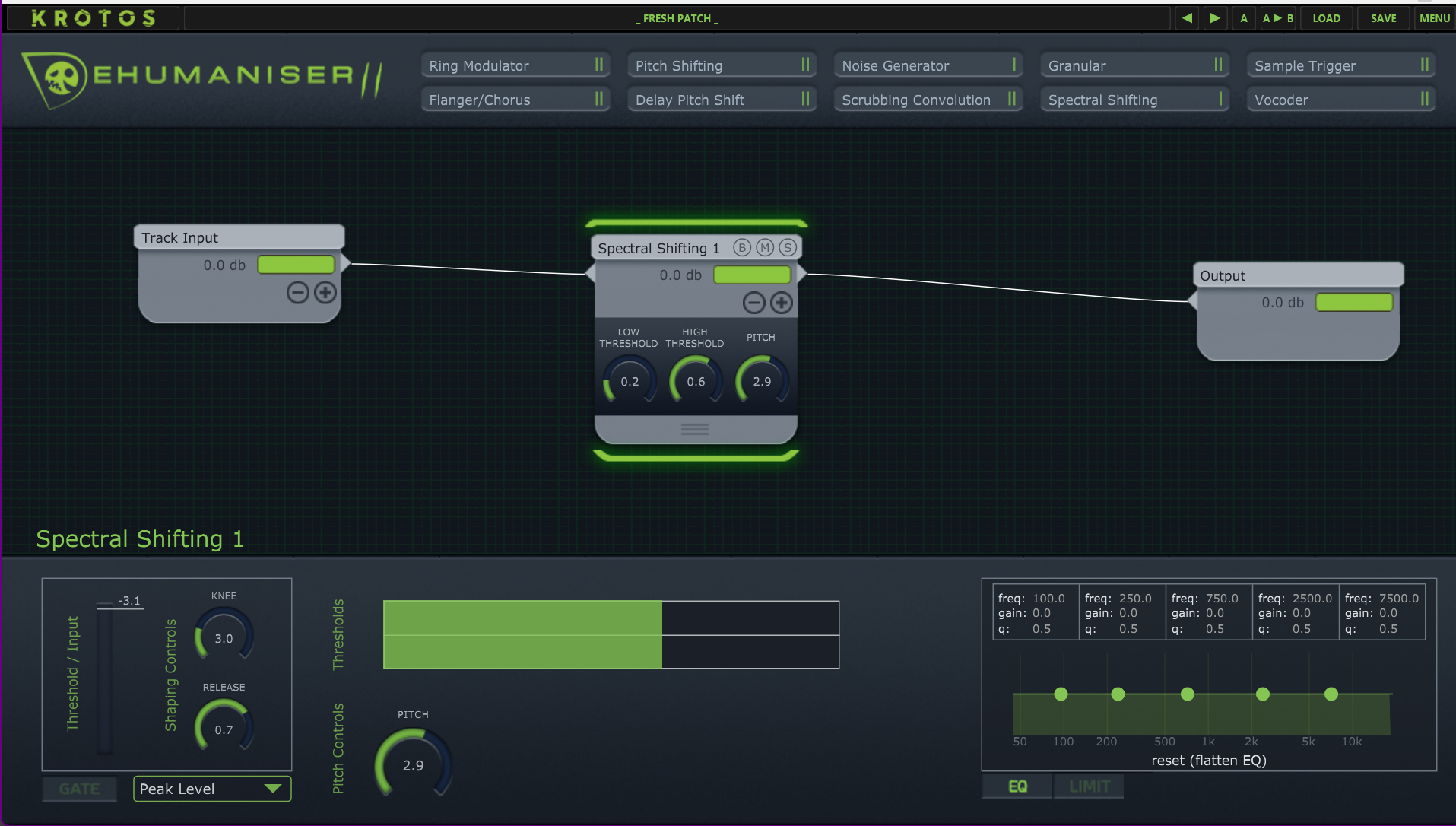Click the -3.1 threshold value label
This screenshot has height=826, width=1456.
(x=129, y=600)
